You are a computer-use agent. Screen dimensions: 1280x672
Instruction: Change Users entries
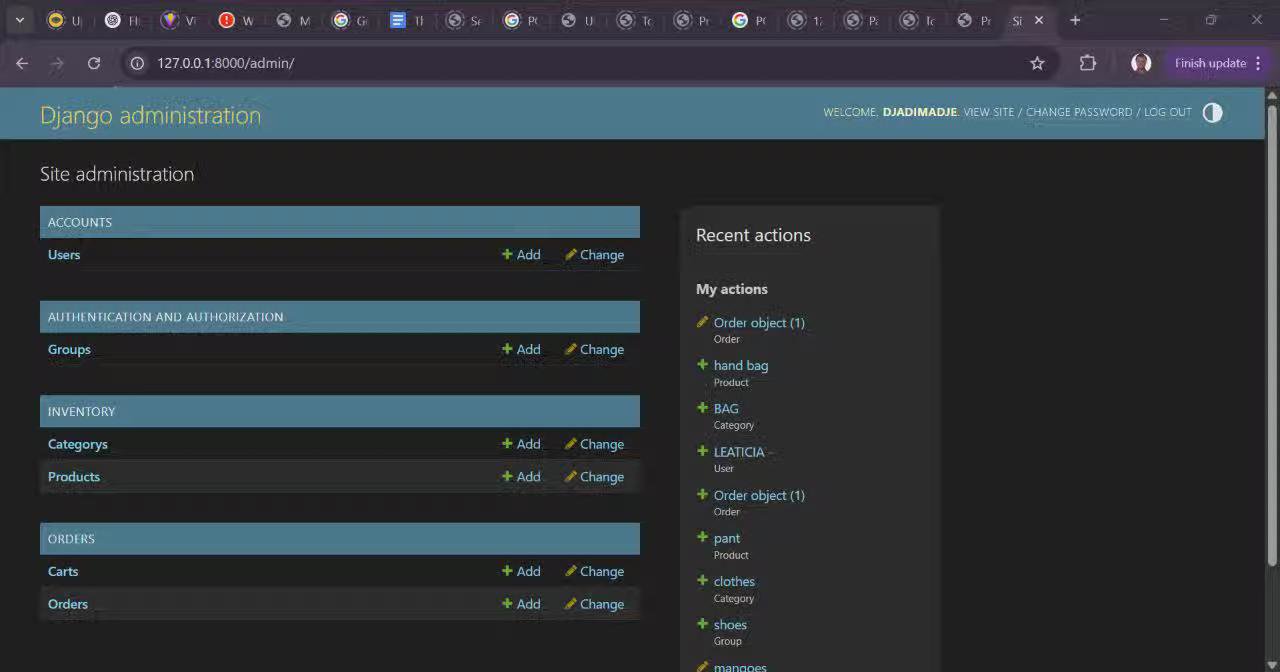tap(594, 255)
